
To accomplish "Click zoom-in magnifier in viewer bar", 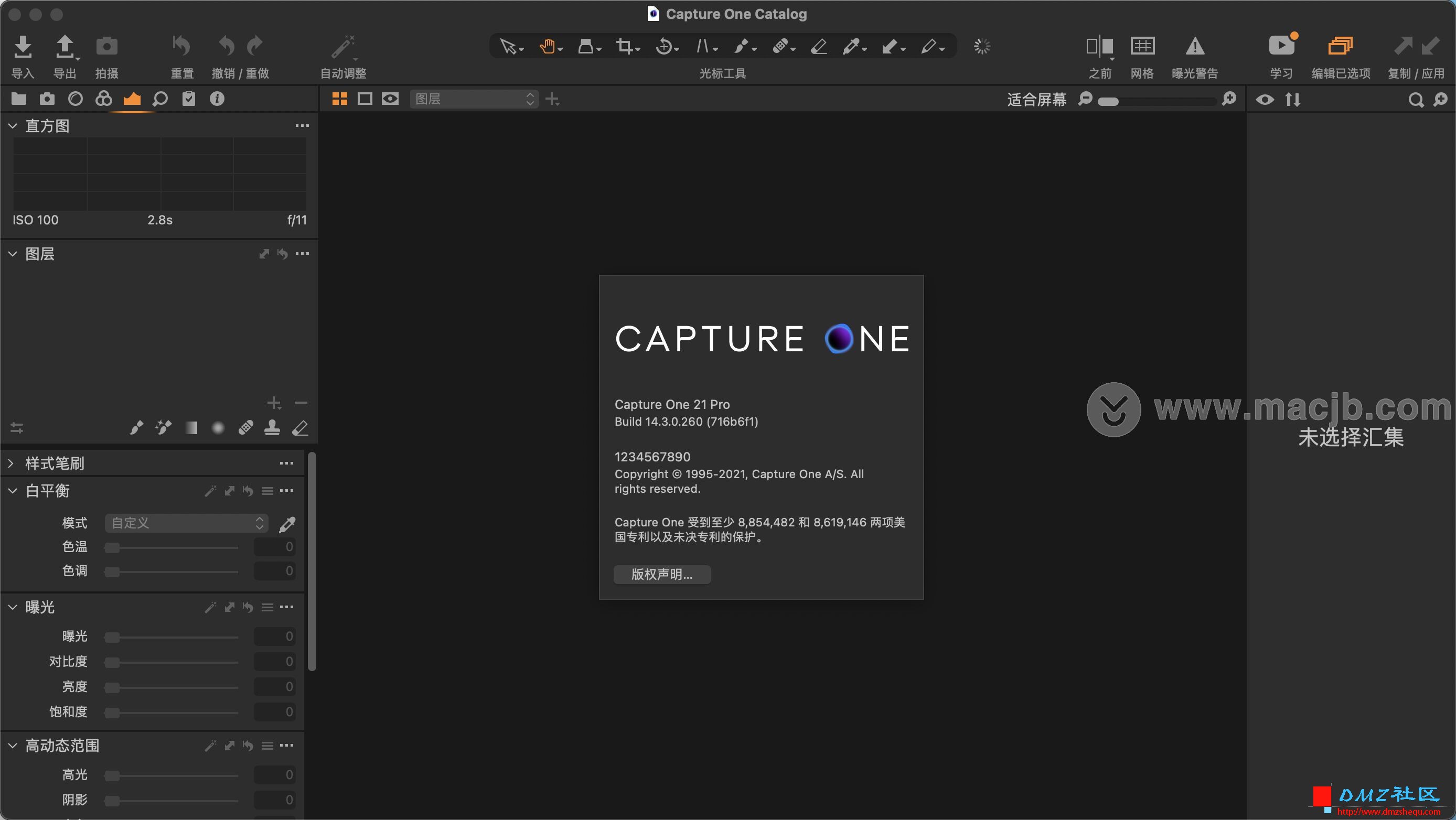I will pyautogui.click(x=1229, y=100).
